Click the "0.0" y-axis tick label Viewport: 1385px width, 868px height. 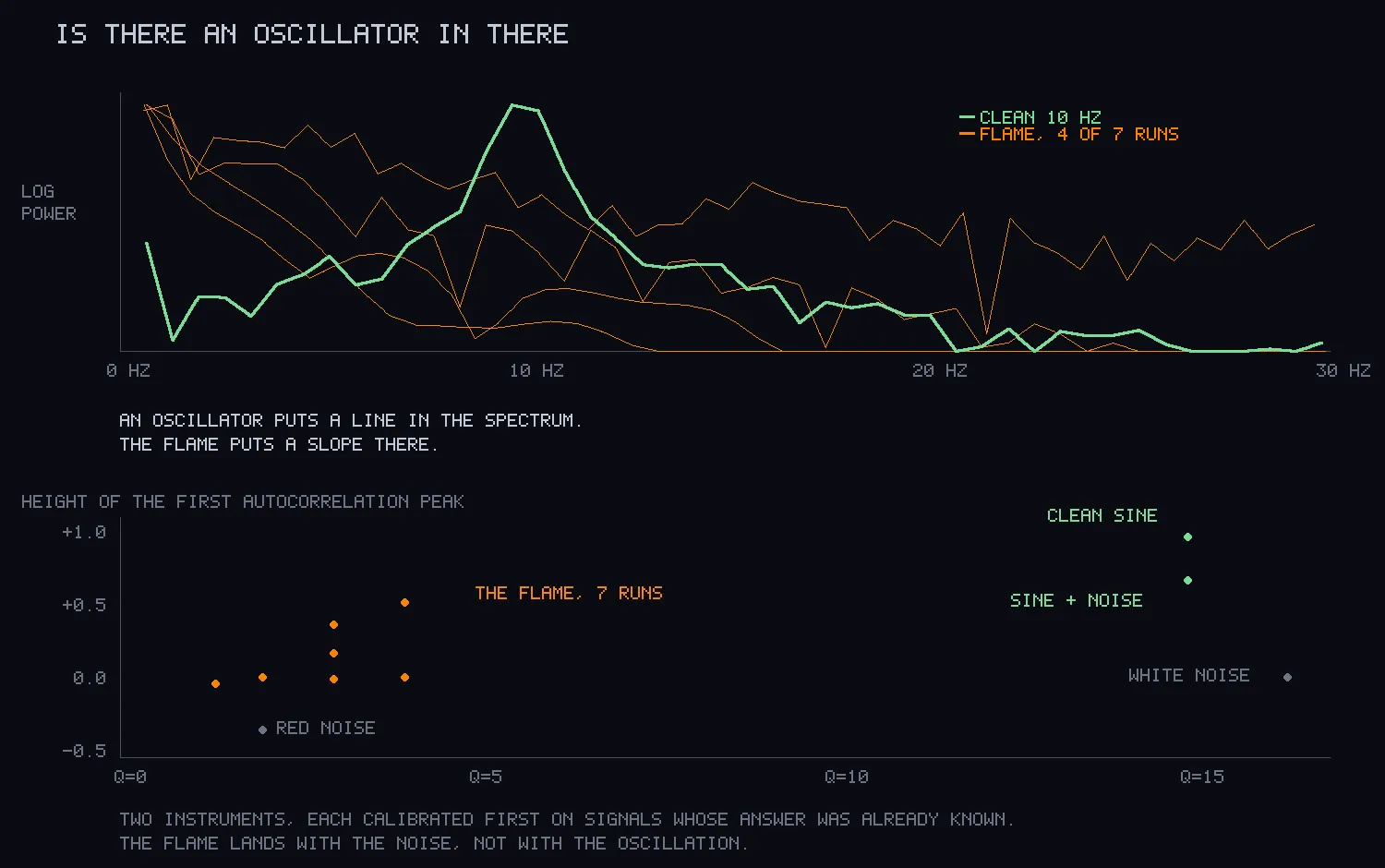point(90,678)
